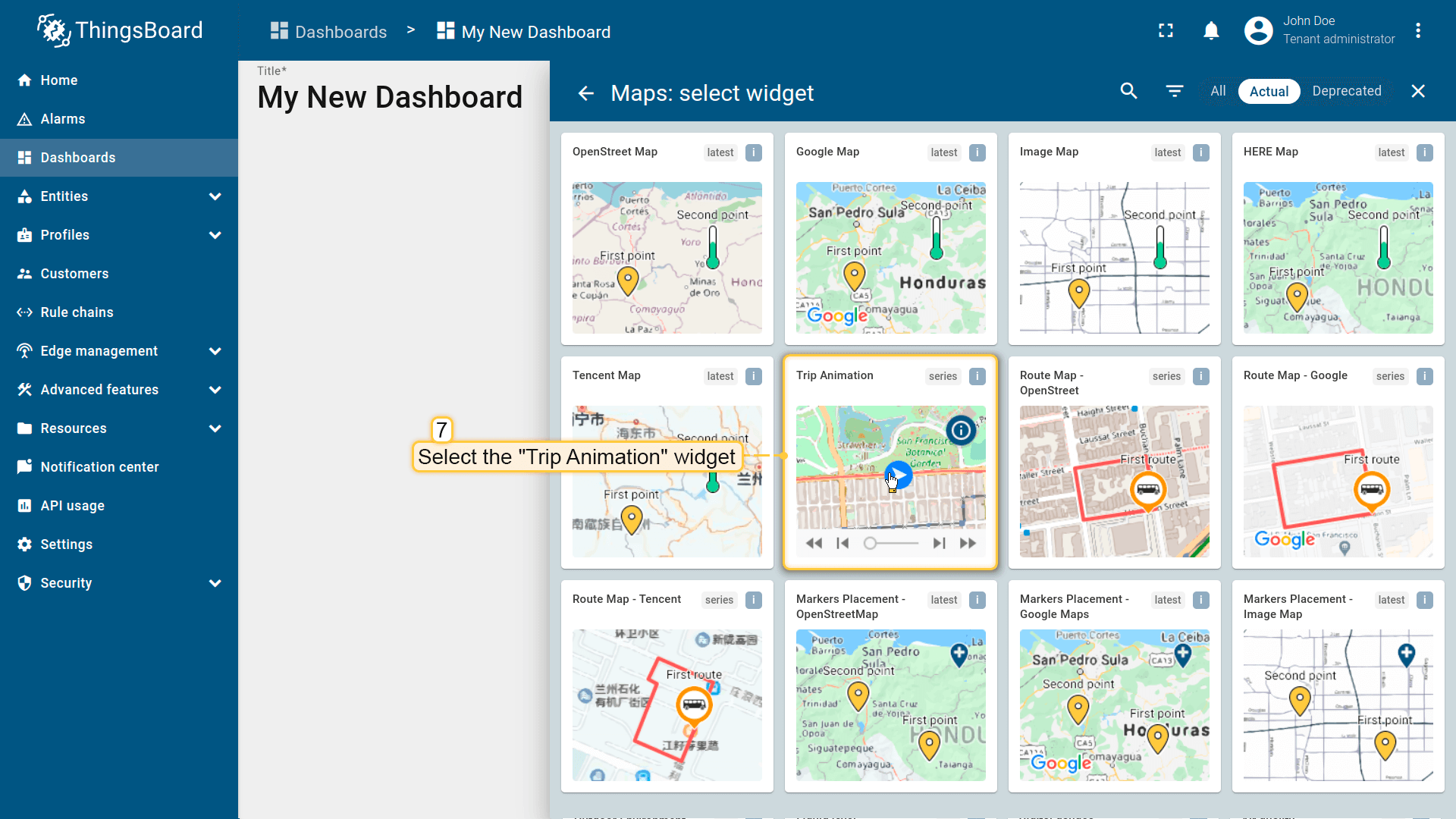Show info for Google Map widget
1456x819 pixels.
[977, 152]
